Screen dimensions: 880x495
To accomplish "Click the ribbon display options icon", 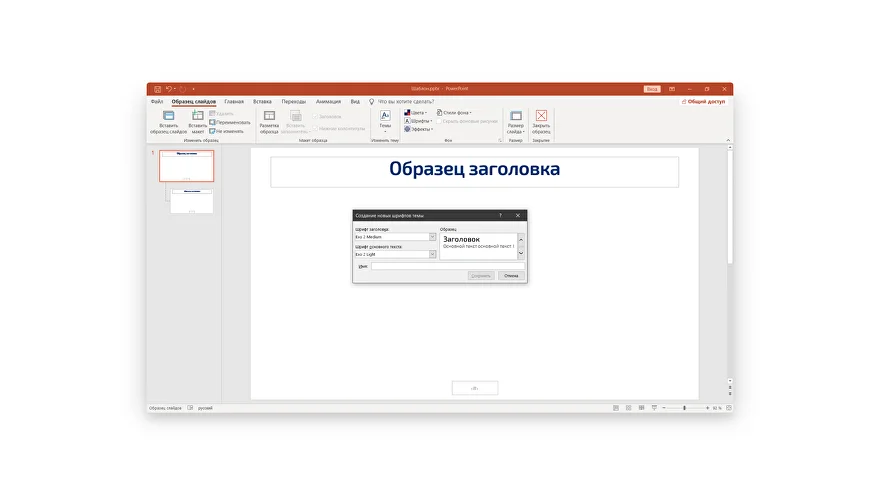I will (x=672, y=89).
